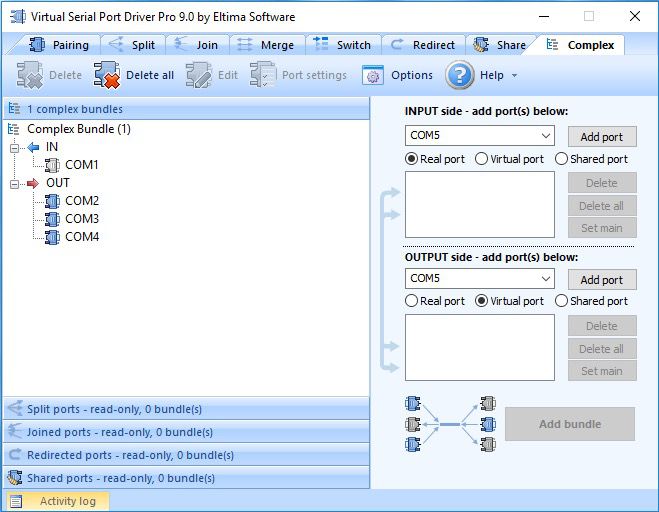Click the grayed Delete toolbar icon

(30, 75)
